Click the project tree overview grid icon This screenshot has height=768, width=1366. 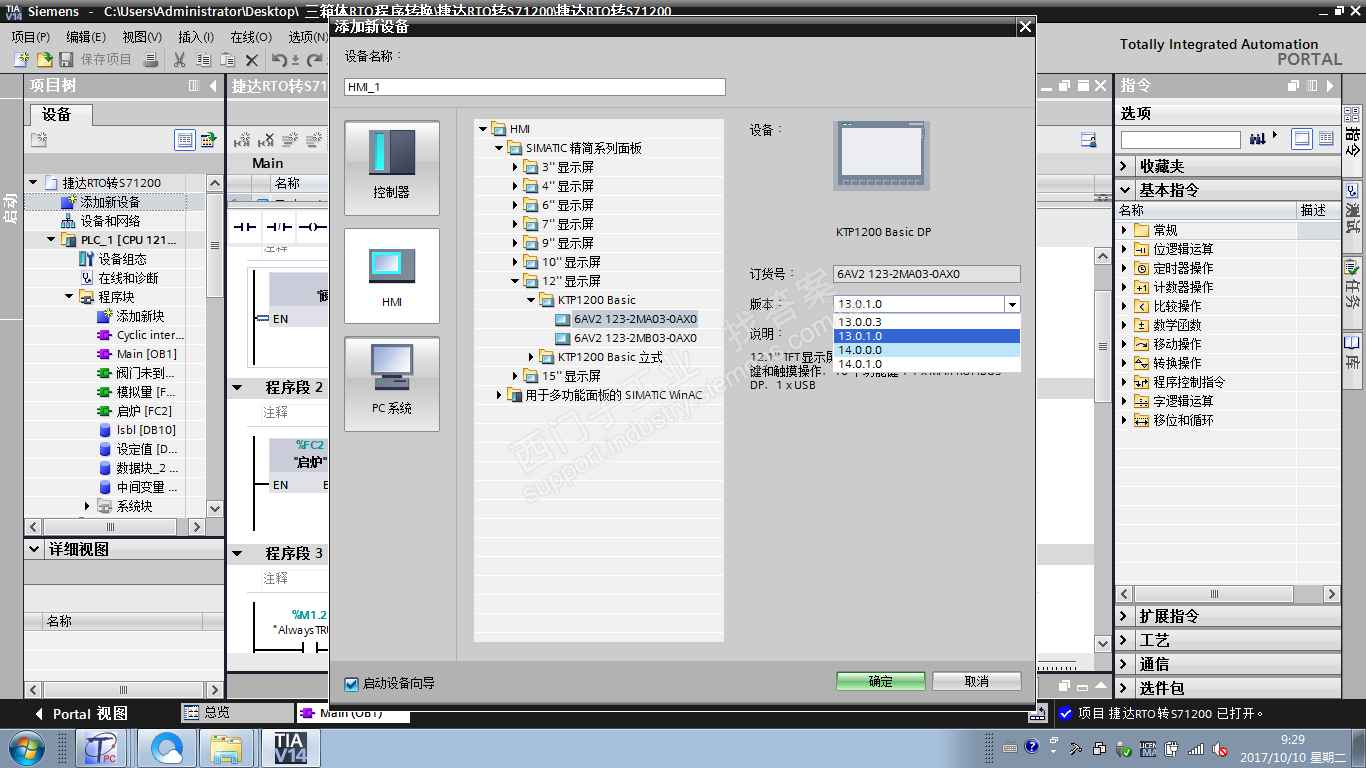click(185, 140)
